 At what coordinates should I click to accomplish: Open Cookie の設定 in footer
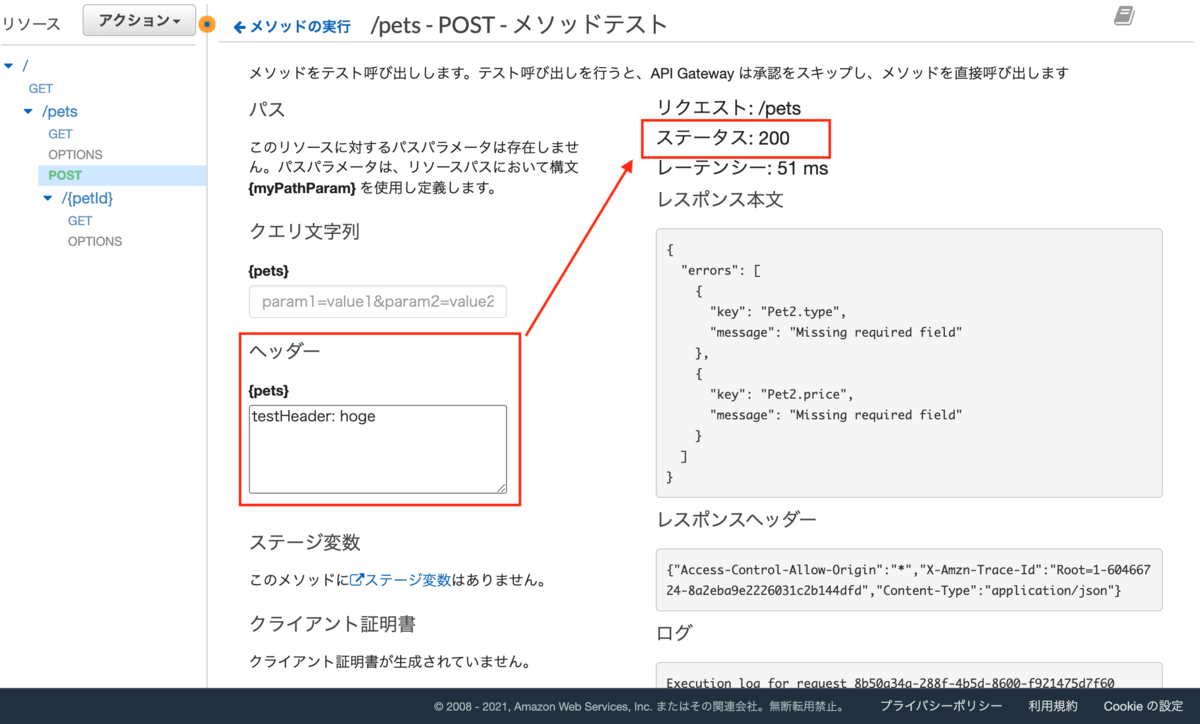1144,706
